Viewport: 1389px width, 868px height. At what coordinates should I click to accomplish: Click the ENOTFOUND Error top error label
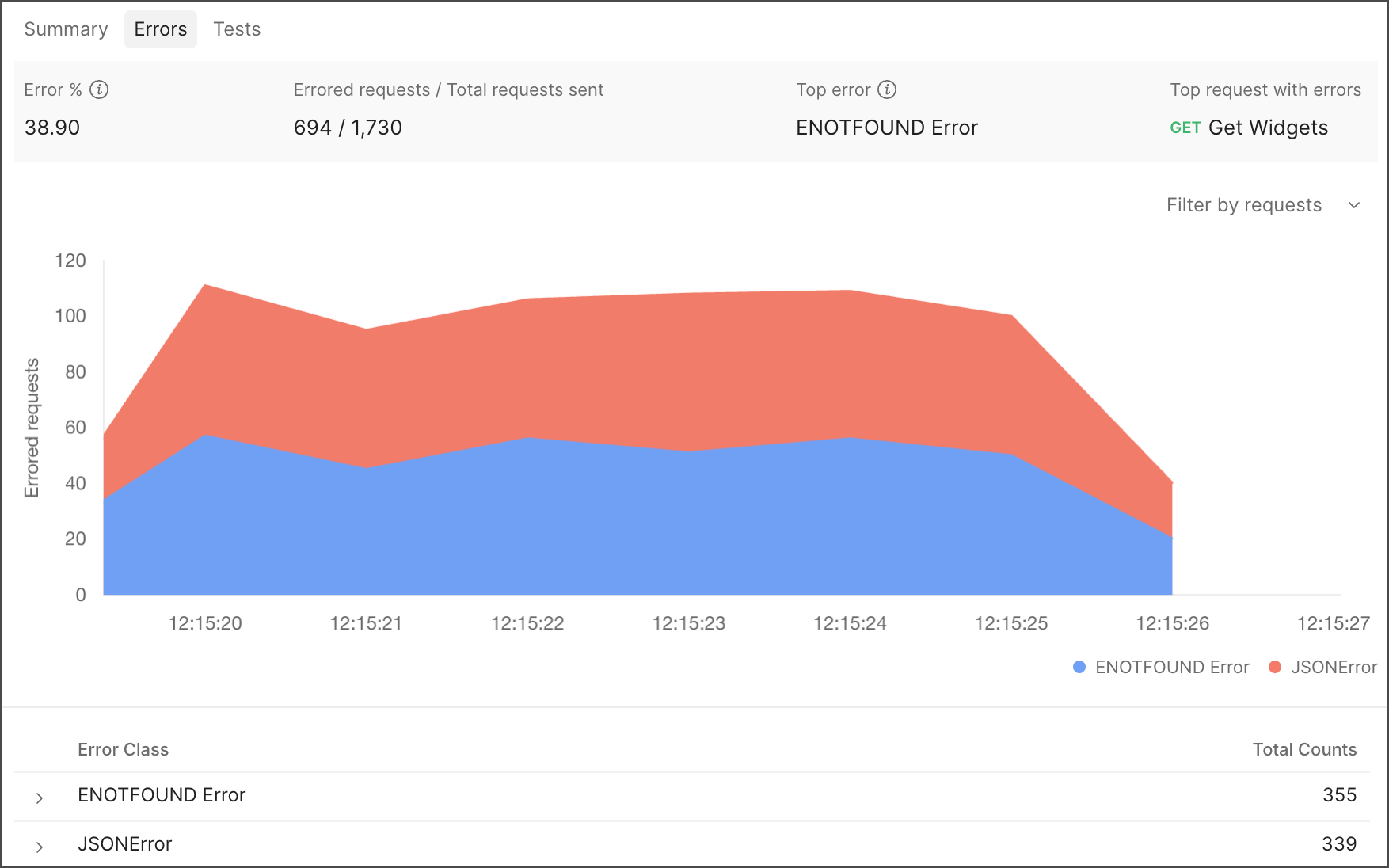click(x=886, y=128)
